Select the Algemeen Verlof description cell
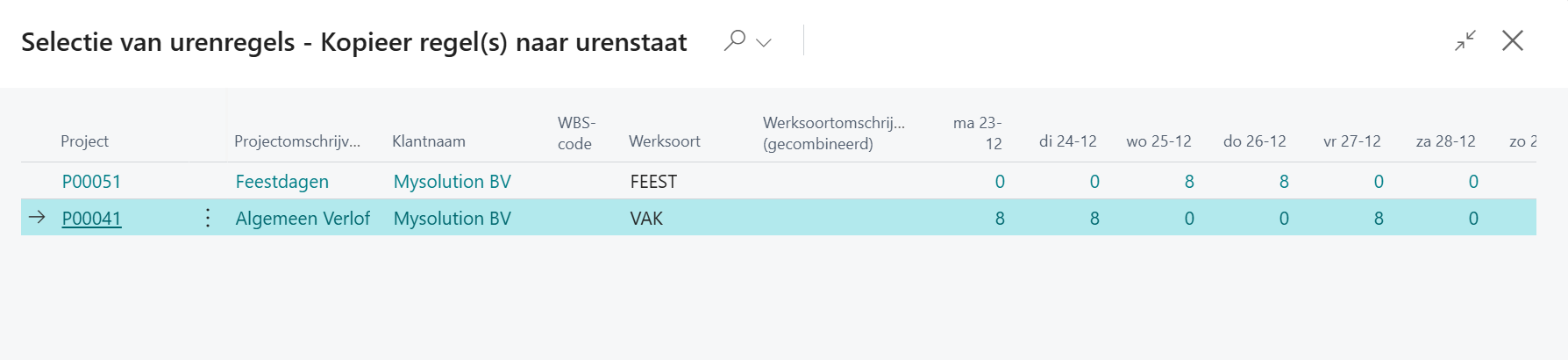 [x=303, y=219]
